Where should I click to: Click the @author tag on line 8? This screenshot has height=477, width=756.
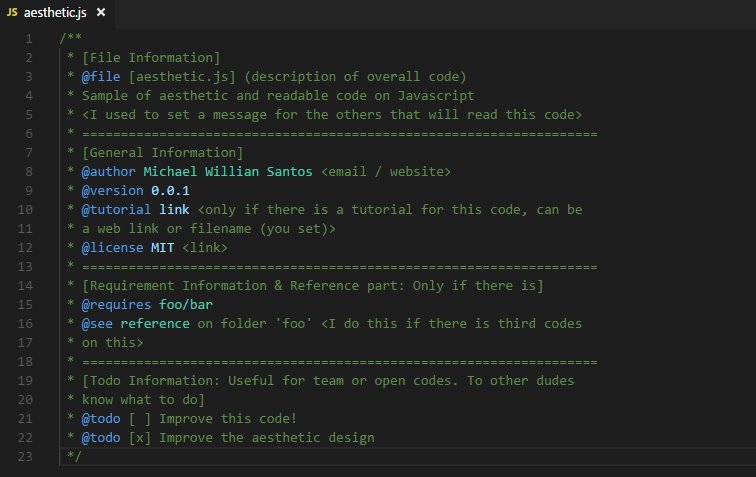click(x=109, y=172)
